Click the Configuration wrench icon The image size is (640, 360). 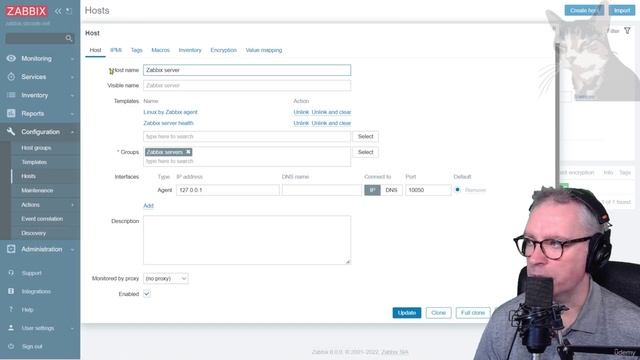[x=11, y=131]
